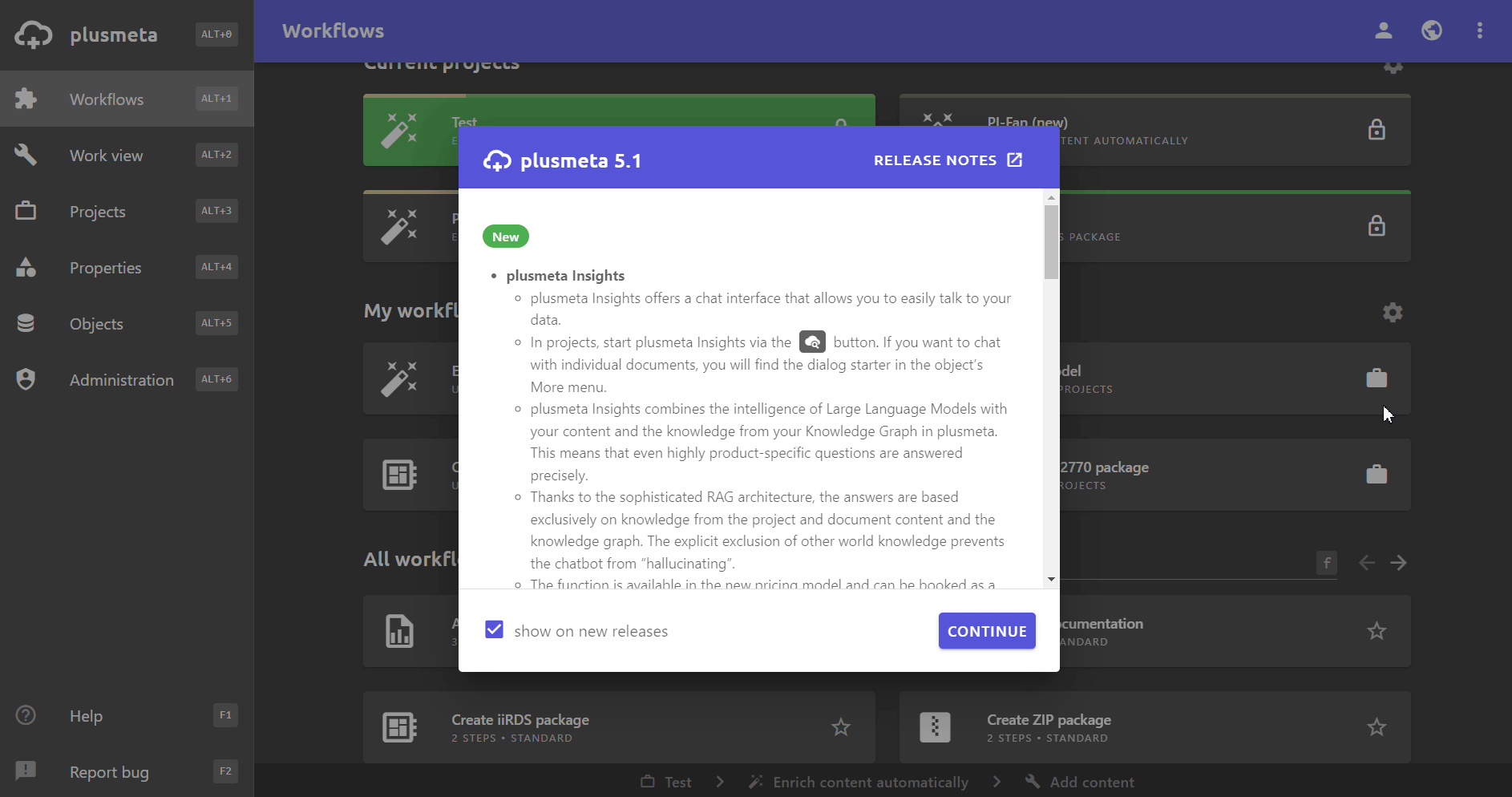The image size is (1512, 797).
Task: Click the dialog scrollbar thumb
Action: pos(1051,242)
